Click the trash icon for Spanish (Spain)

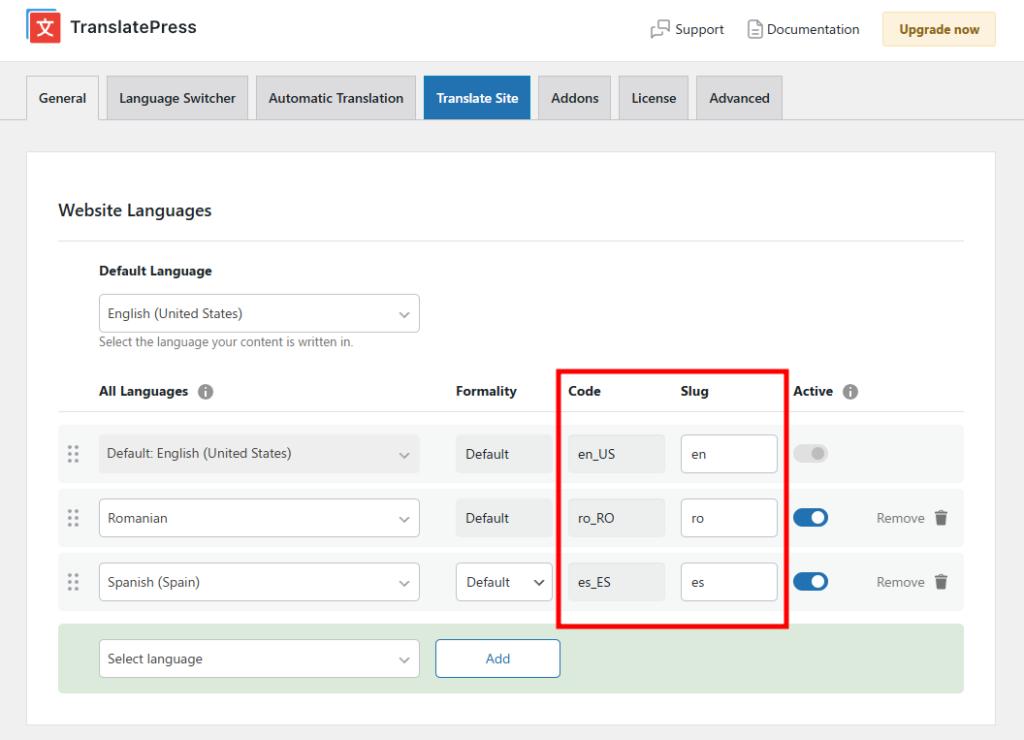pos(941,582)
